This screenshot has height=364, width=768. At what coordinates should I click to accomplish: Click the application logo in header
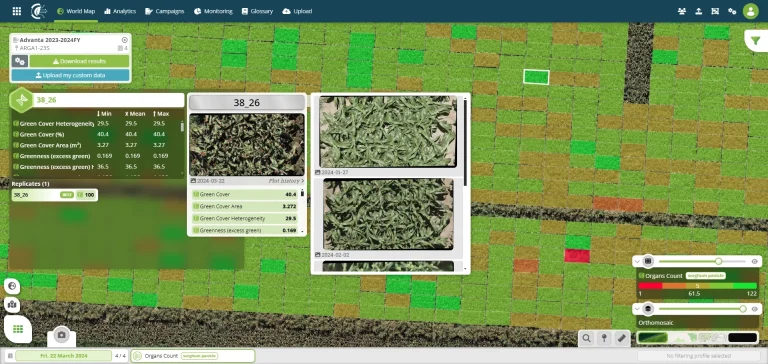pyautogui.click(x=39, y=11)
